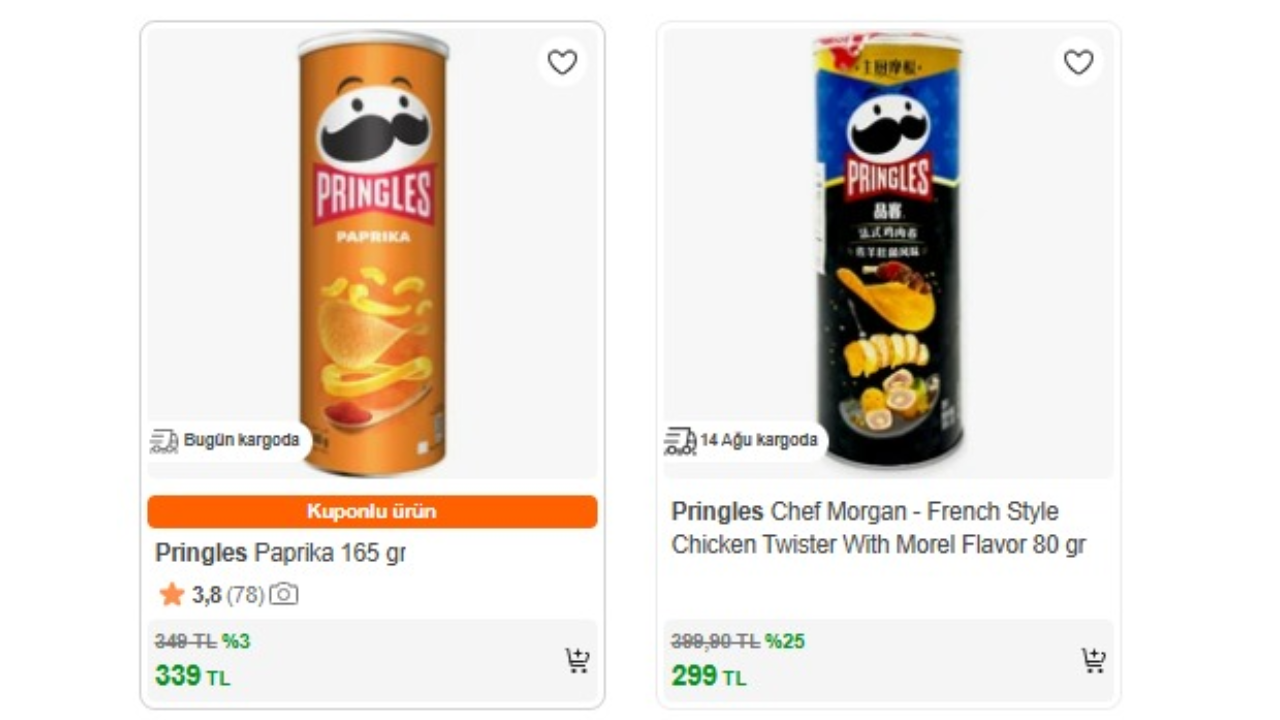Image resolution: width=1280 pixels, height=720 pixels.
Task: Add Chef Morgan Pringles to cart
Action: pos(1093,660)
